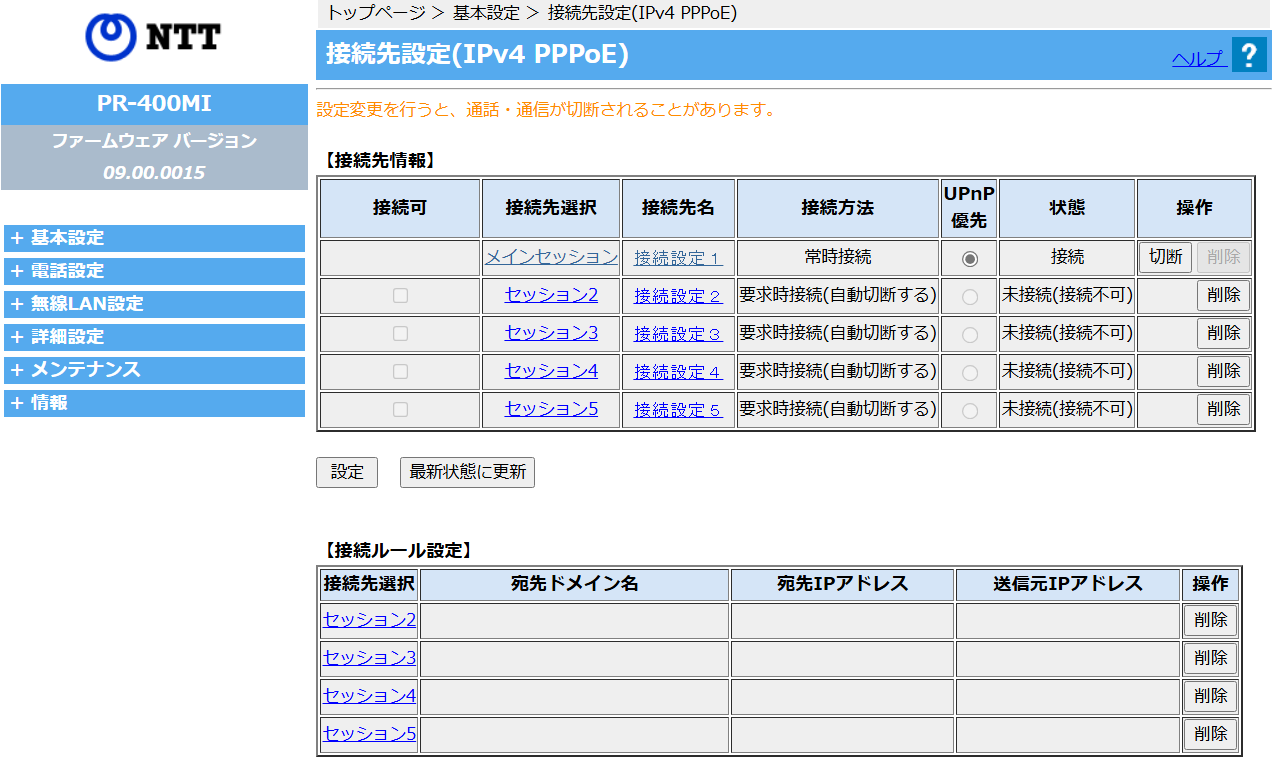Image resolution: width=1276 pixels, height=766 pixels.
Task: Expand the 電話設定 sidebar section
Action: pyautogui.click(x=154, y=271)
